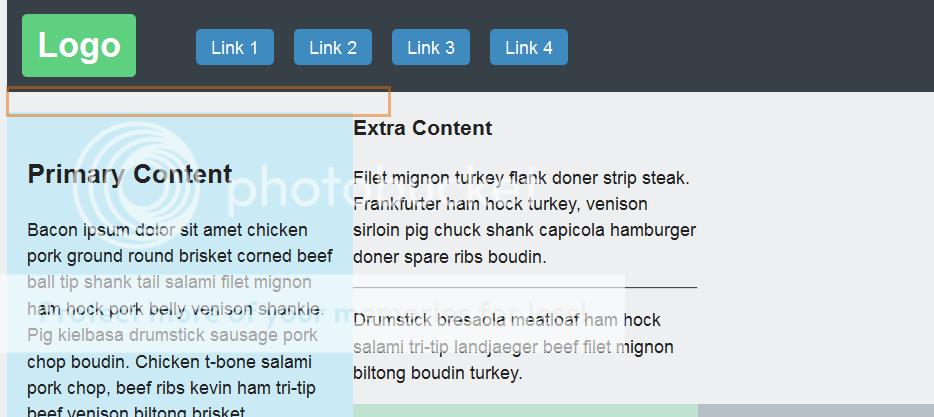Click inside the orange outlined empty box
Image resolution: width=934 pixels, height=417 pixels.
pos(198,101)
